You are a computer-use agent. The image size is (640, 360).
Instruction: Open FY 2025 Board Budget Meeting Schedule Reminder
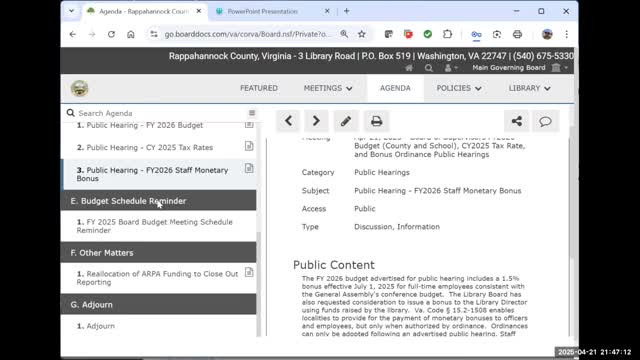(x=154, y=226)
